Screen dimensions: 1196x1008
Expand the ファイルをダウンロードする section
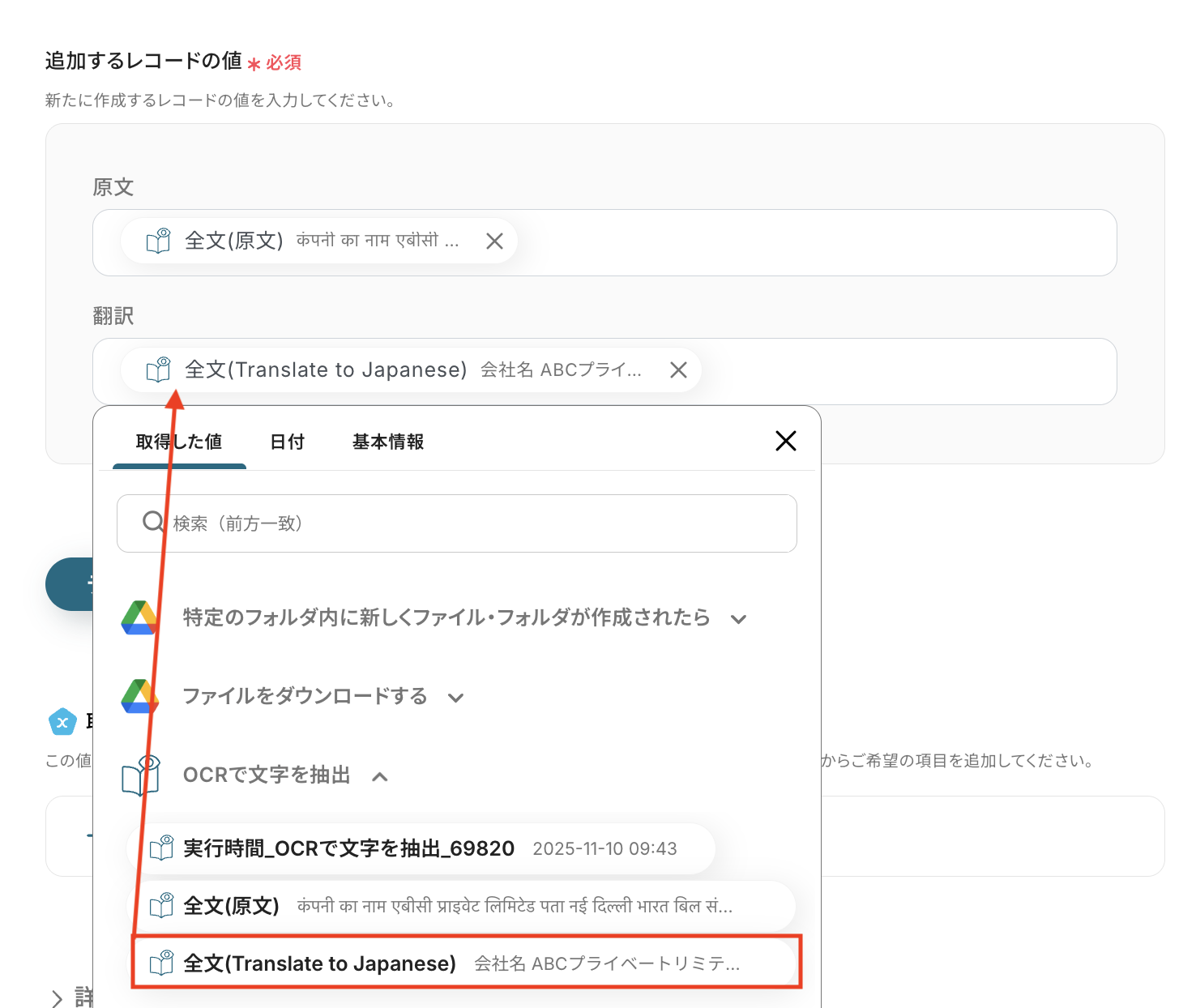tap(455, 698)
